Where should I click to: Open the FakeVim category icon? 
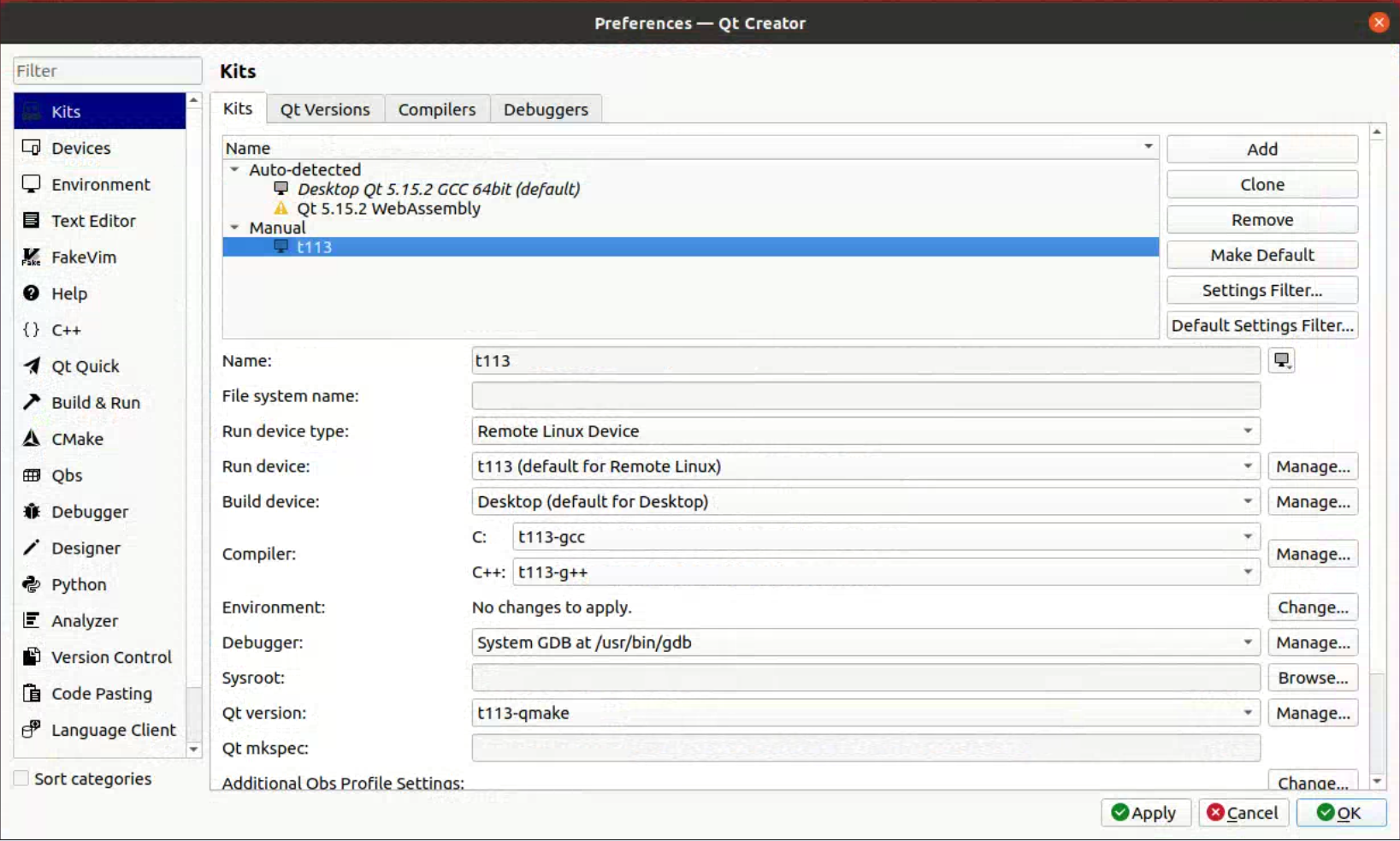[x=32, y=257]
